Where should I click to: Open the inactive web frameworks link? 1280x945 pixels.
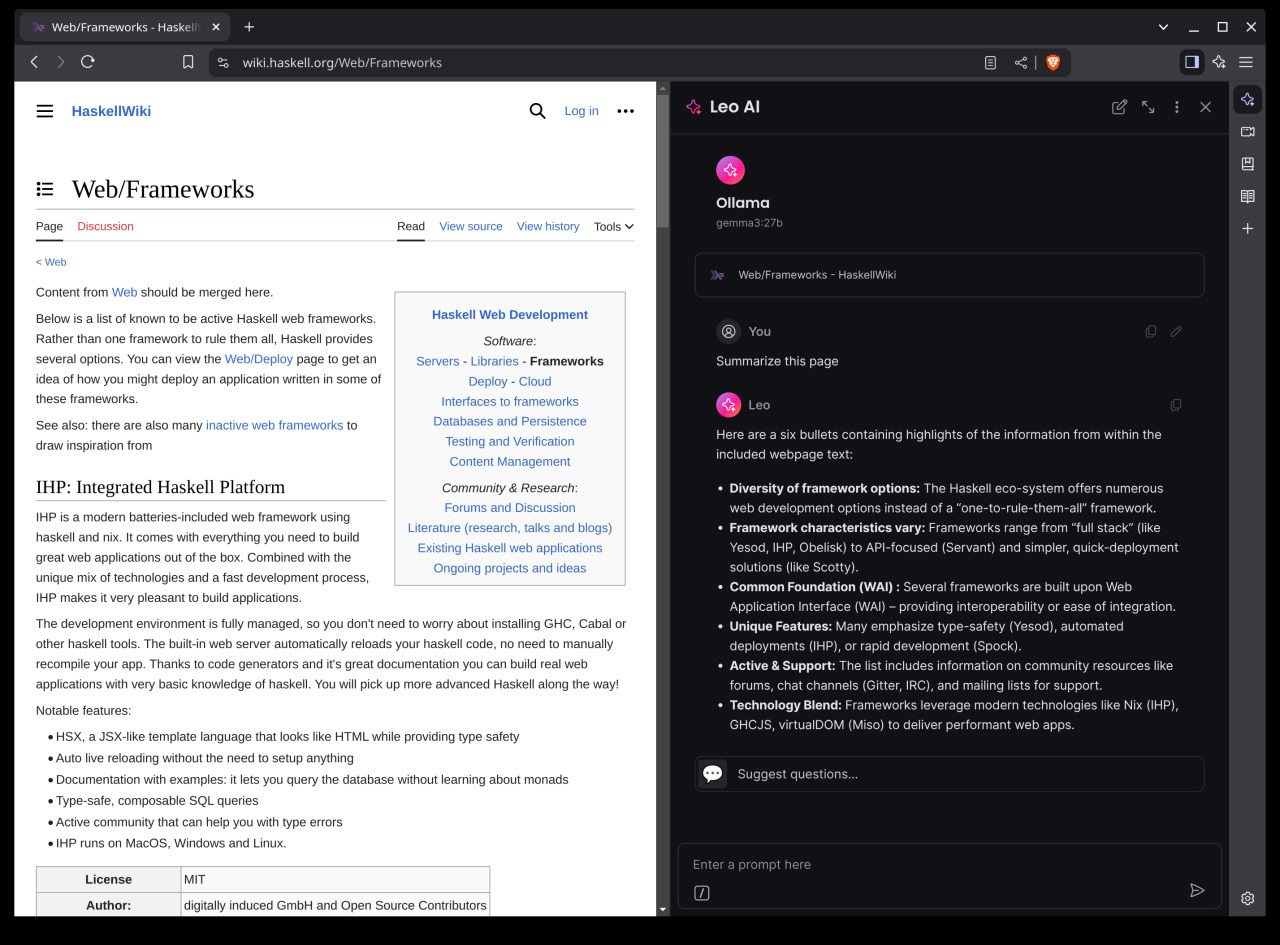point(274,425)
